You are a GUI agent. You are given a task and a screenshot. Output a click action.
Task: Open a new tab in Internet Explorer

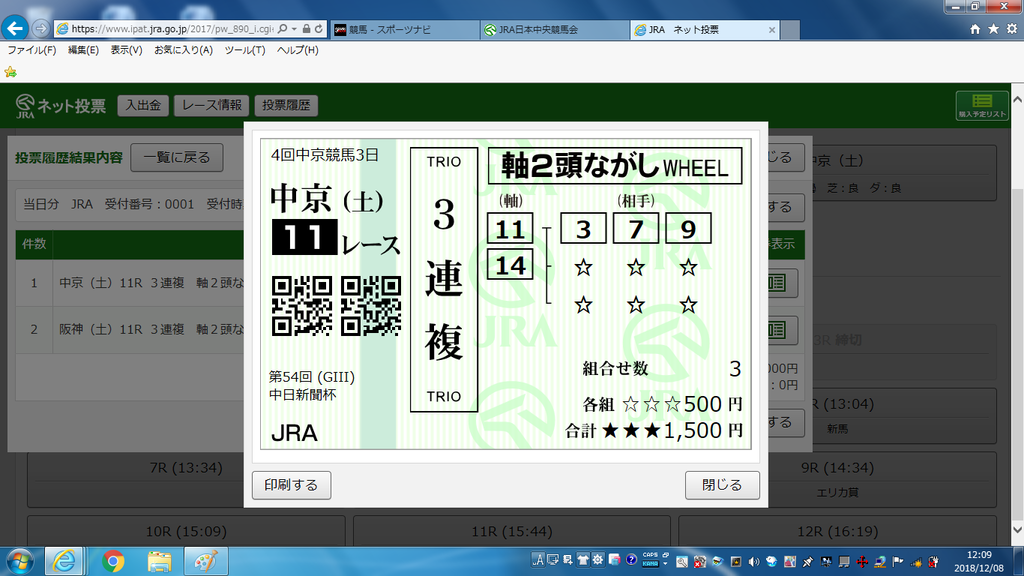coord(790,29)
